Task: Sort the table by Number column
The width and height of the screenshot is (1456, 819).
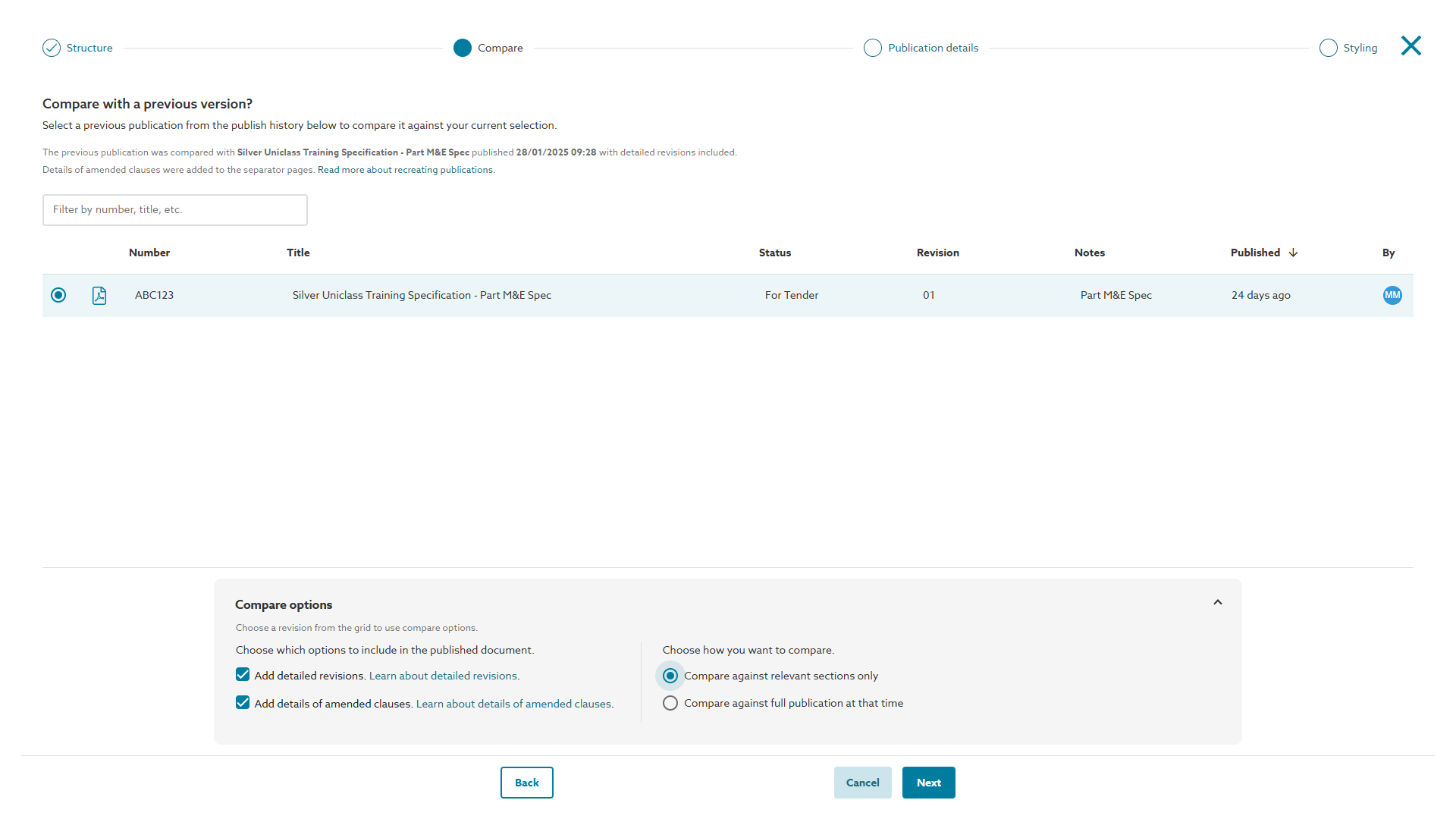Action: pos(149,253)
